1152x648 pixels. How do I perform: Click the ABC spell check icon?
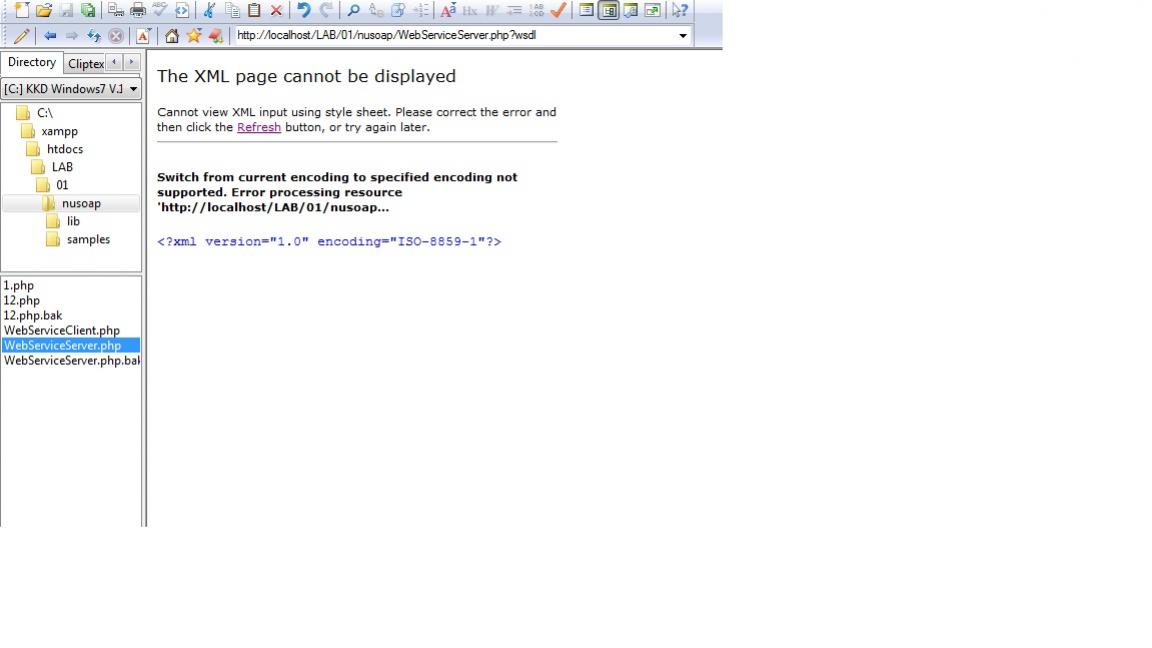(x=159, y=10)
